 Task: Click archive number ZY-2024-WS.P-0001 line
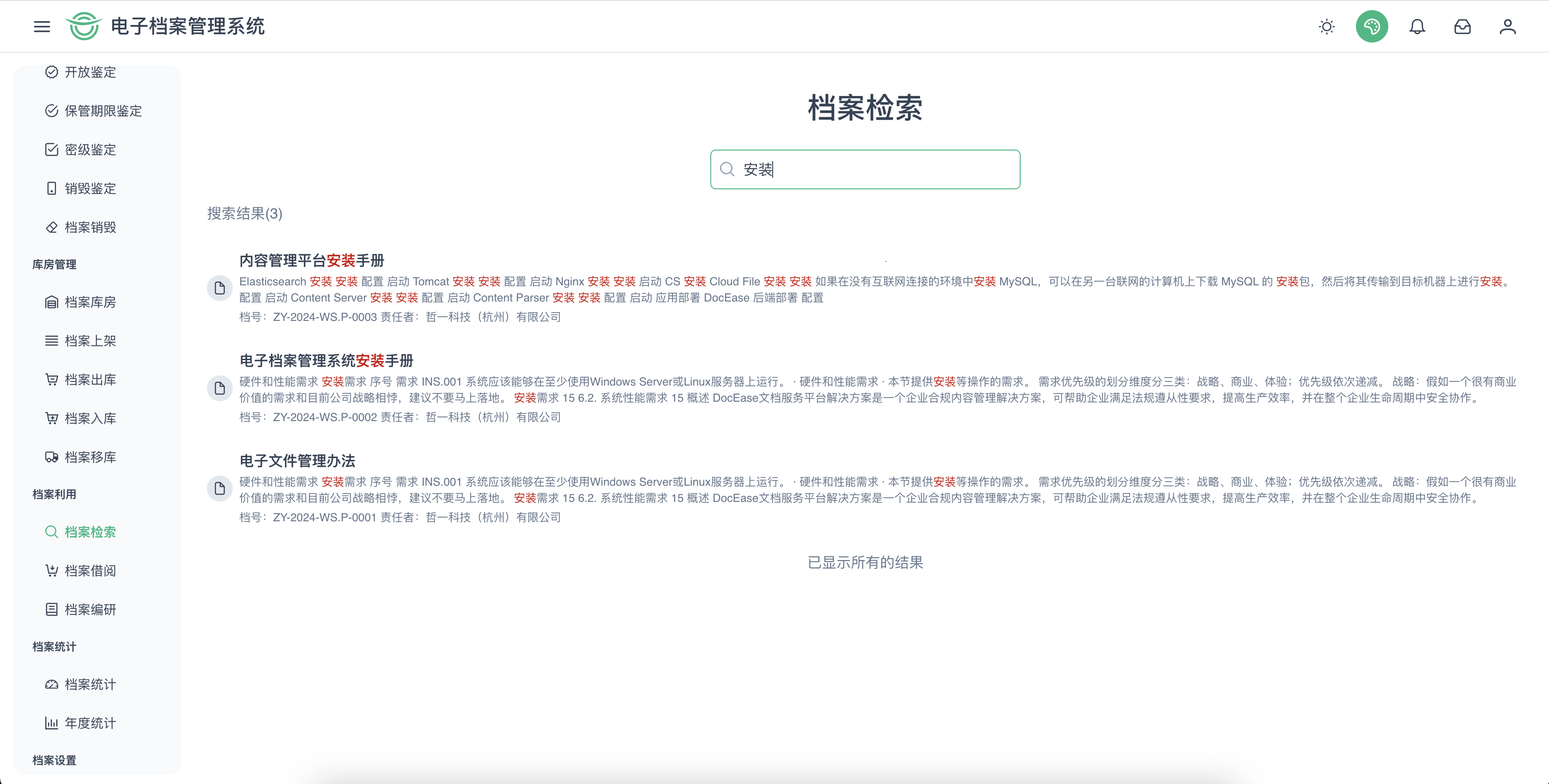(x=400, y=517)
